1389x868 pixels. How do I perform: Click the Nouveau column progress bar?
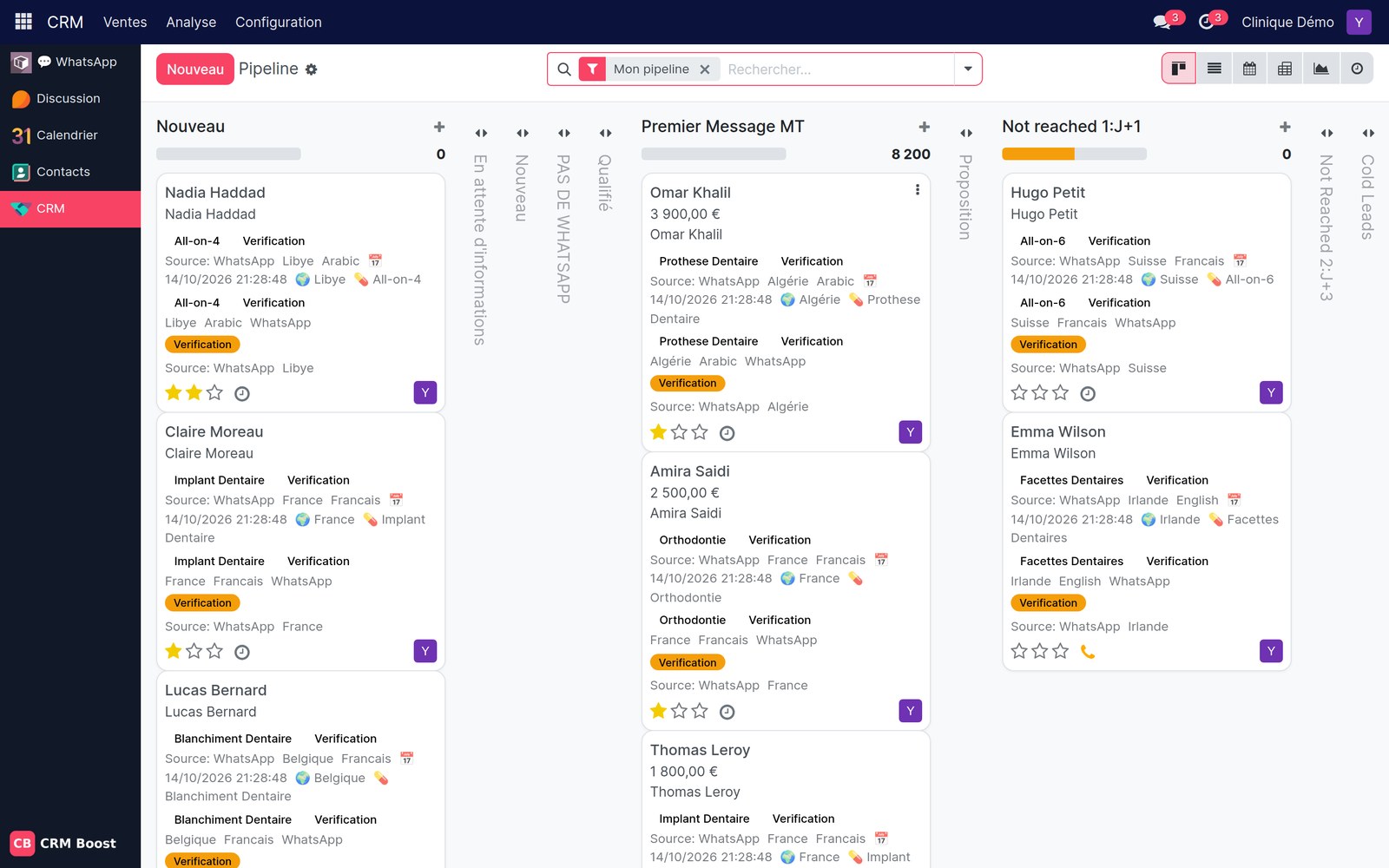pyautogui.click(x=228, y=154)
